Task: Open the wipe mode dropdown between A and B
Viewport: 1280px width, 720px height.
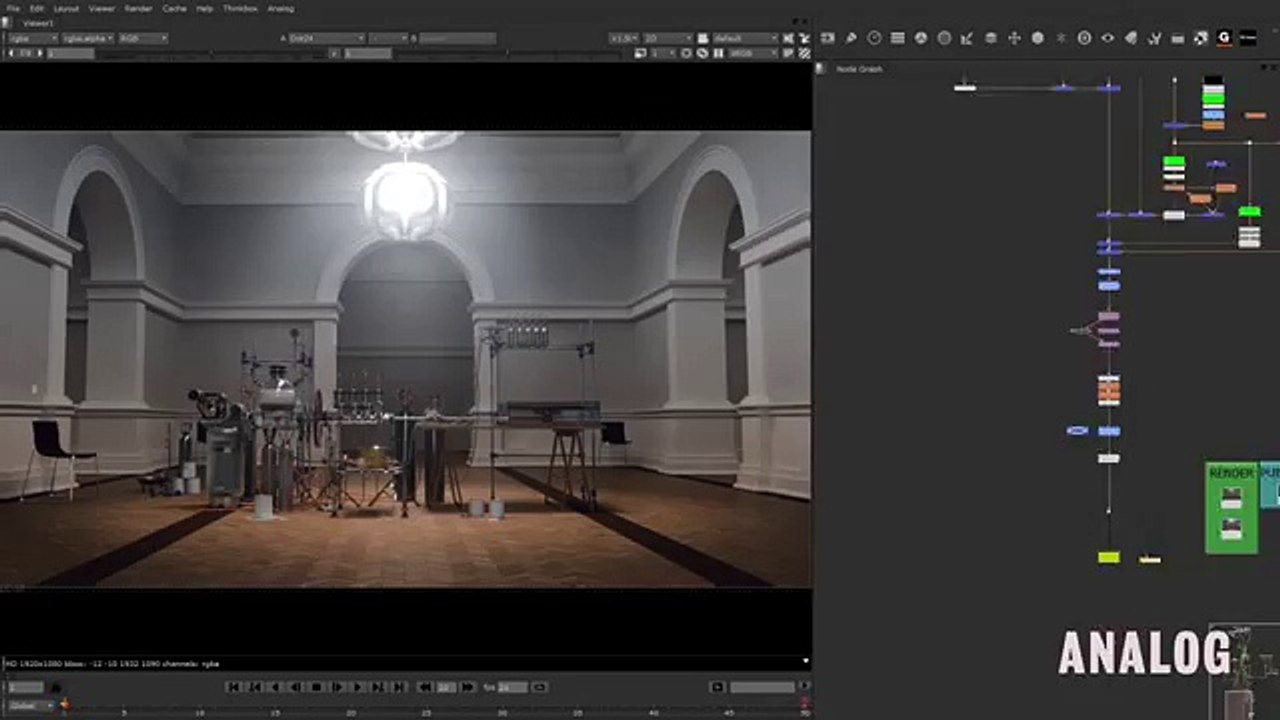Action: click(x=388, y=38)
